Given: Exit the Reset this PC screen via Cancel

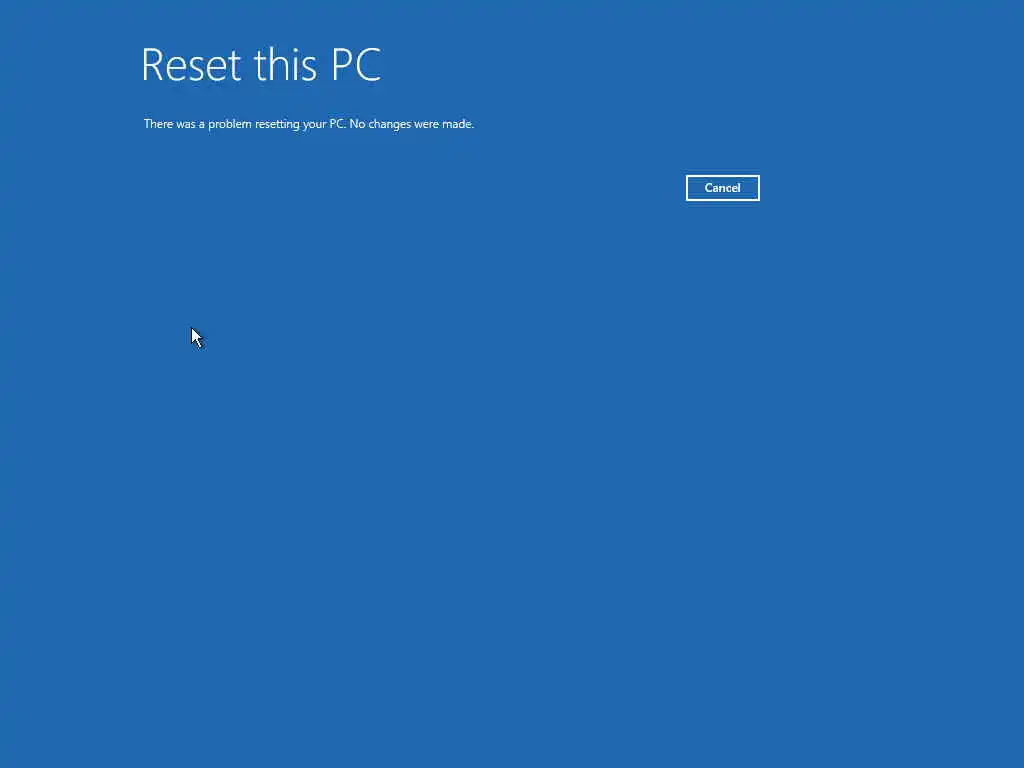Looking at the screenshot, I should 722,188.
